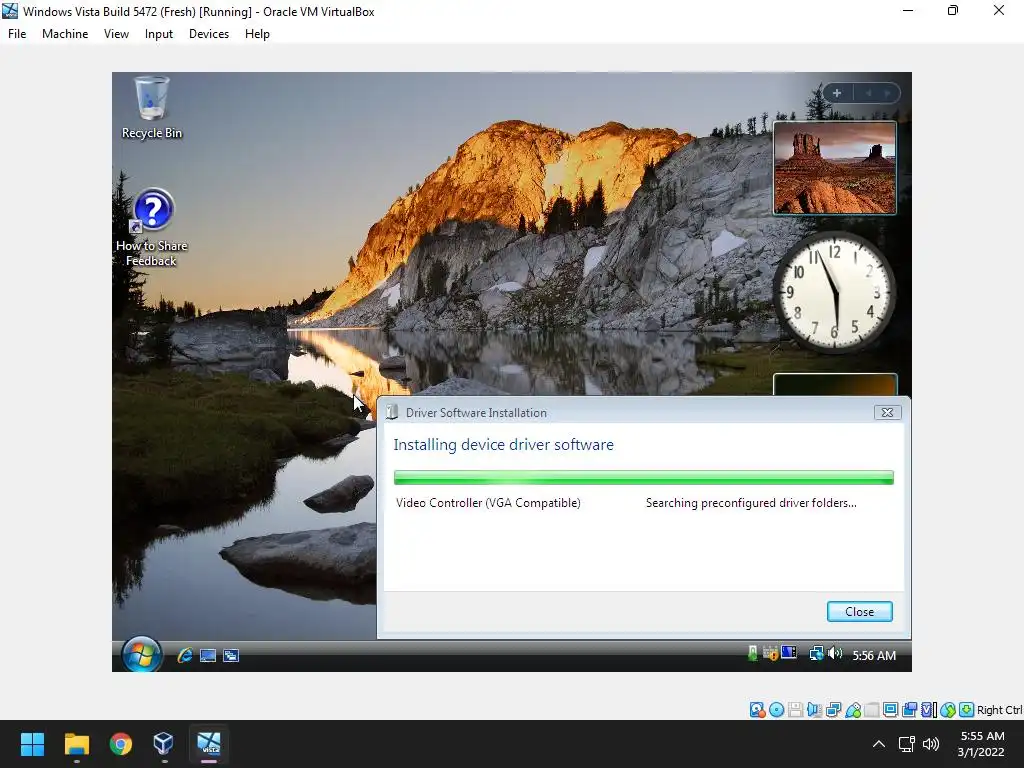Open the VirtualBox File menu
This screenshot has height=768, width=1024.
[17, 34]
